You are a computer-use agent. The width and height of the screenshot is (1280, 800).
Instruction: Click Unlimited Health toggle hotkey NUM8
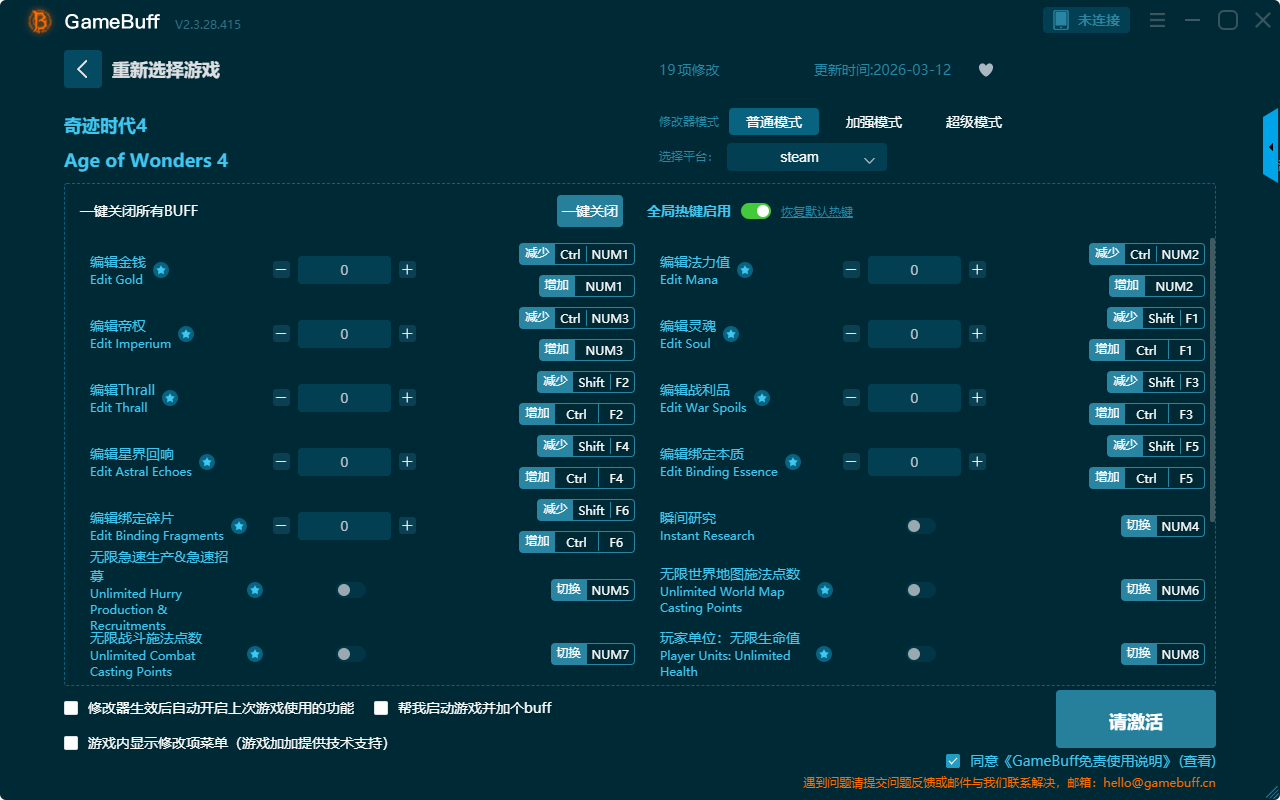1163,654
